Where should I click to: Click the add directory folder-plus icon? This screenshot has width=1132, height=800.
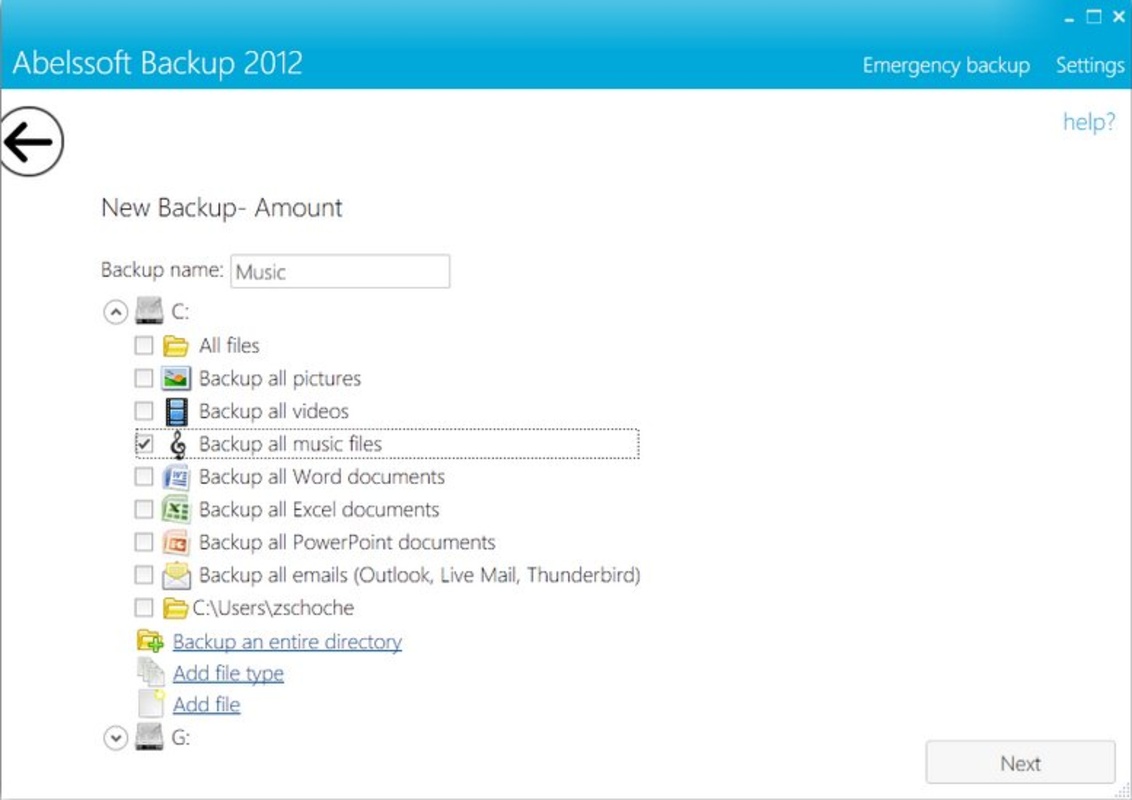tap(150, 641)
